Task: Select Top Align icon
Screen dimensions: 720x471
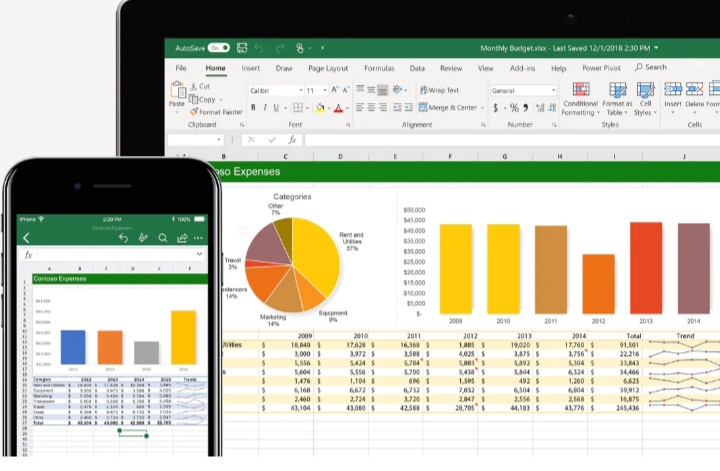Action: pos(360,90)
